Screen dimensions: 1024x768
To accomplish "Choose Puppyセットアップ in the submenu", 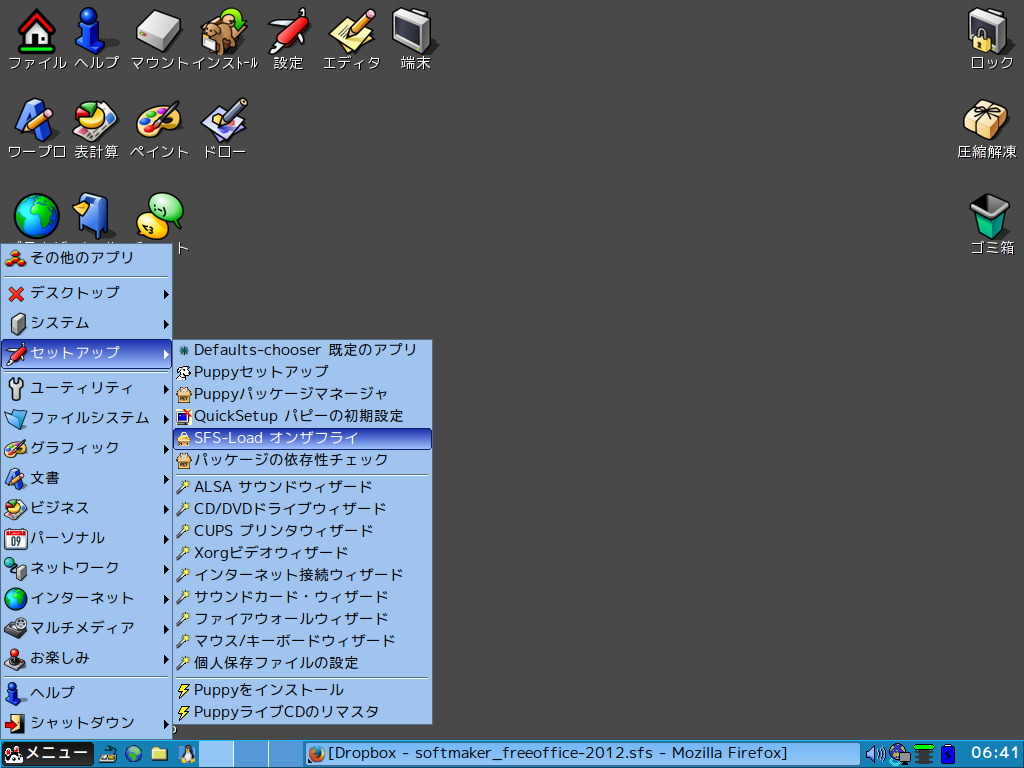I will click(x=302, y=372).
